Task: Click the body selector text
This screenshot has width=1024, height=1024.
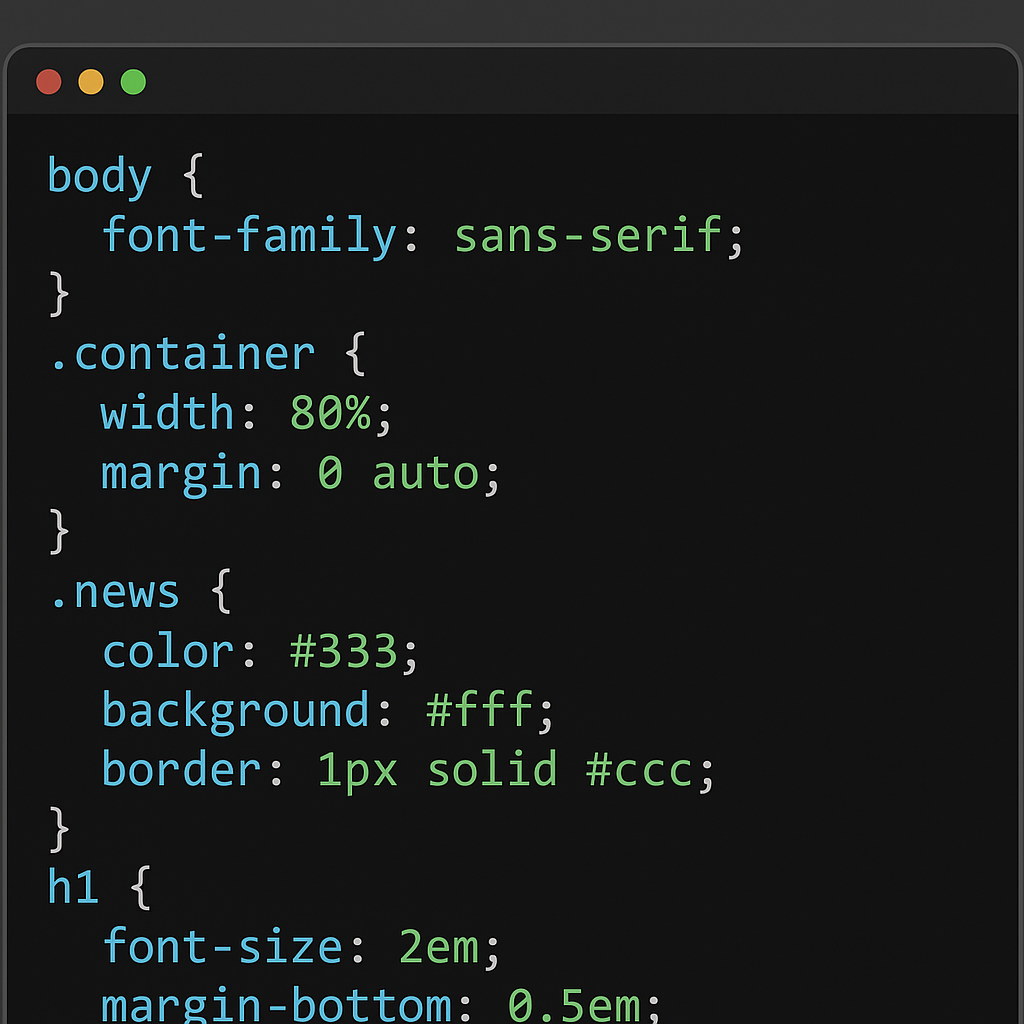Action: pyautogui.click(x=99, y=176)
